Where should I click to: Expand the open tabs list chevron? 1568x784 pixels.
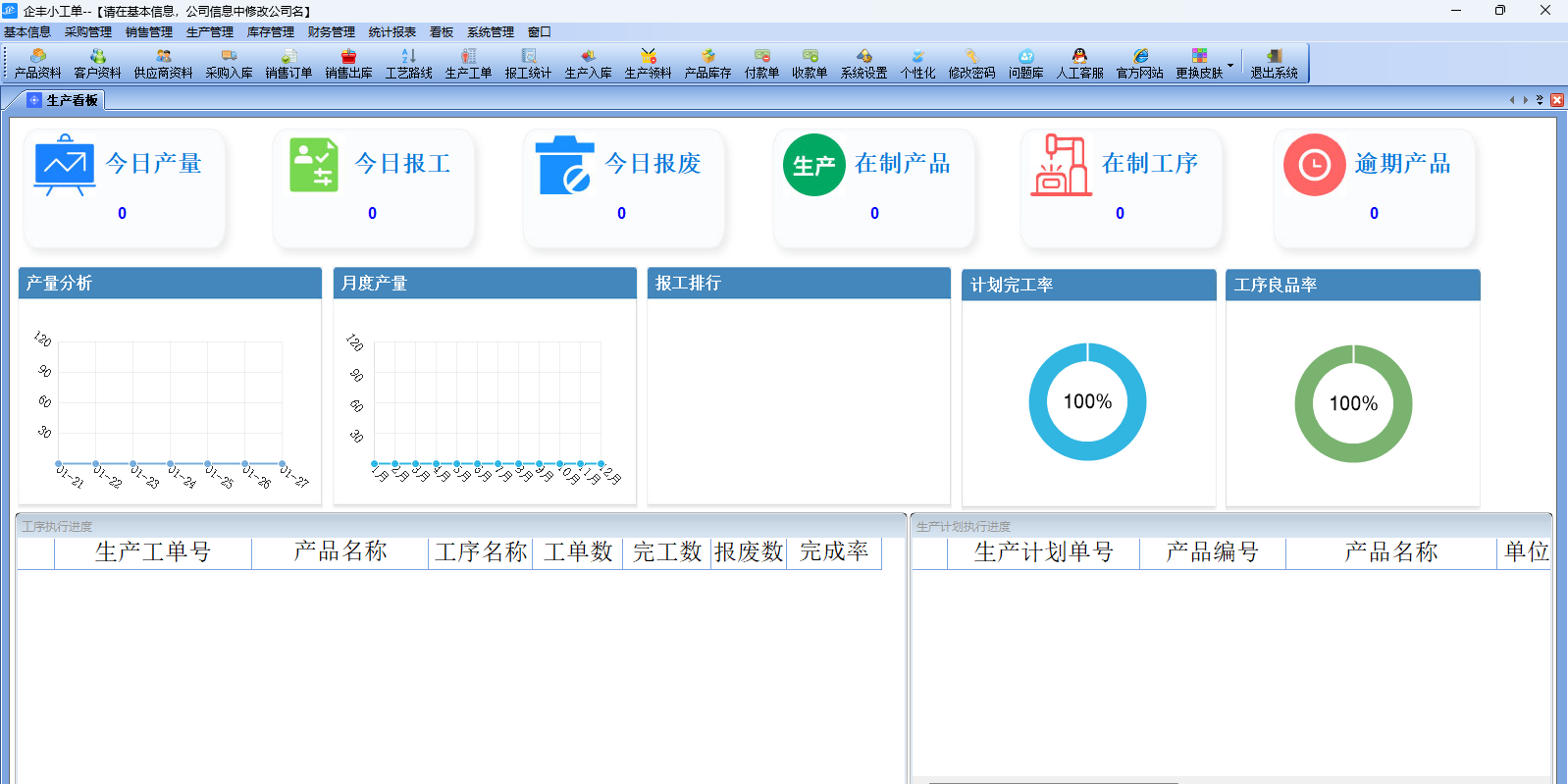coord(1540,100)
